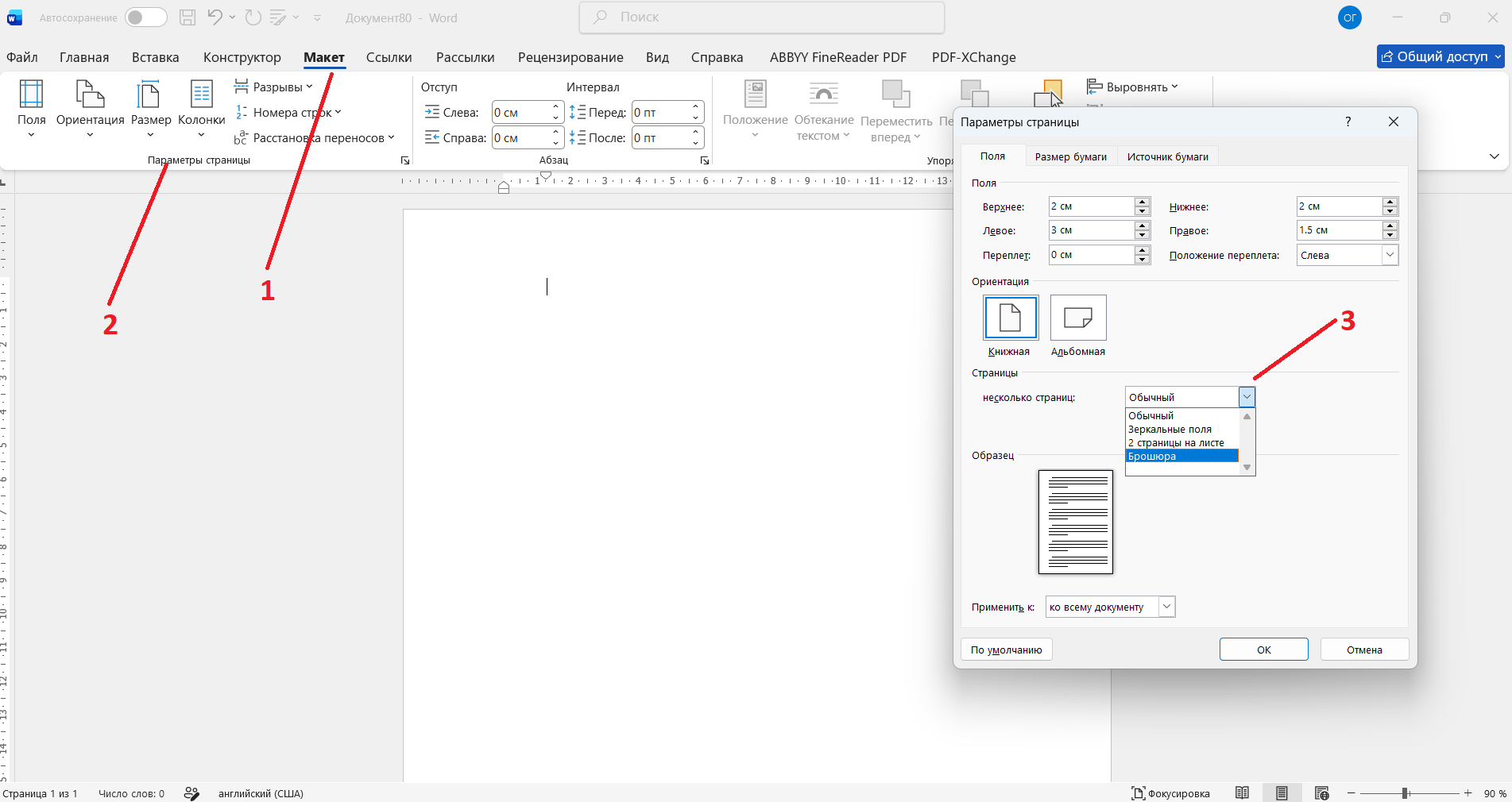
Task: Click the Верхнее margin field
Action: 1092,206
